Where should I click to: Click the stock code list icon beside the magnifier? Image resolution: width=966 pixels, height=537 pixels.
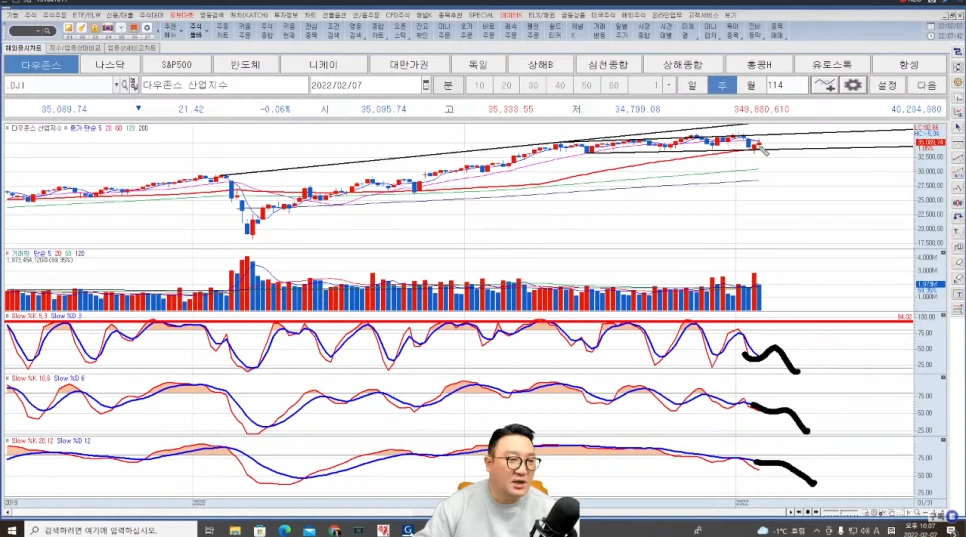click(x=134, y=85)
